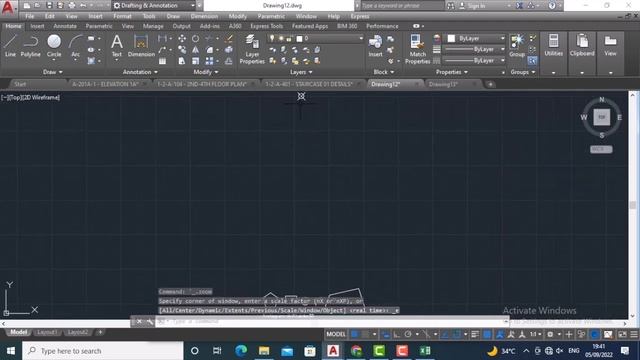Toggle MODEL space button in status bar
The width and height of the screenshot is (640, 360).
pos(336,334)
